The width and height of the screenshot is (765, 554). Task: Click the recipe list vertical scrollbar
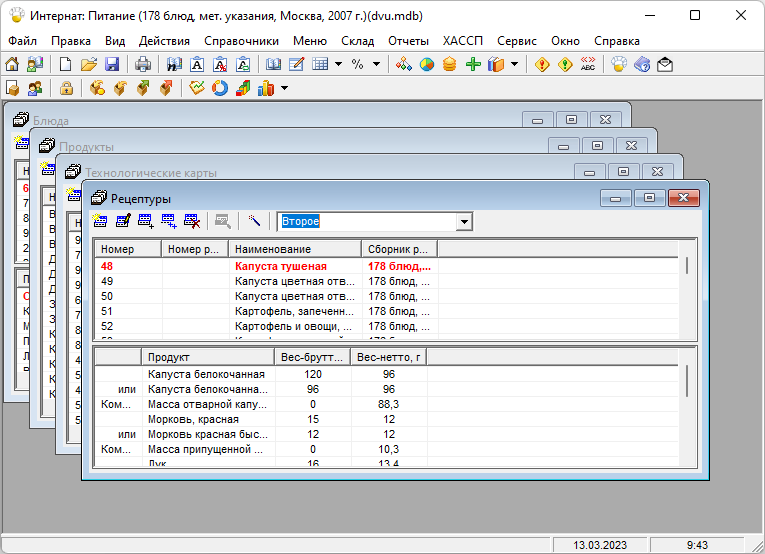tap(686, 266)
